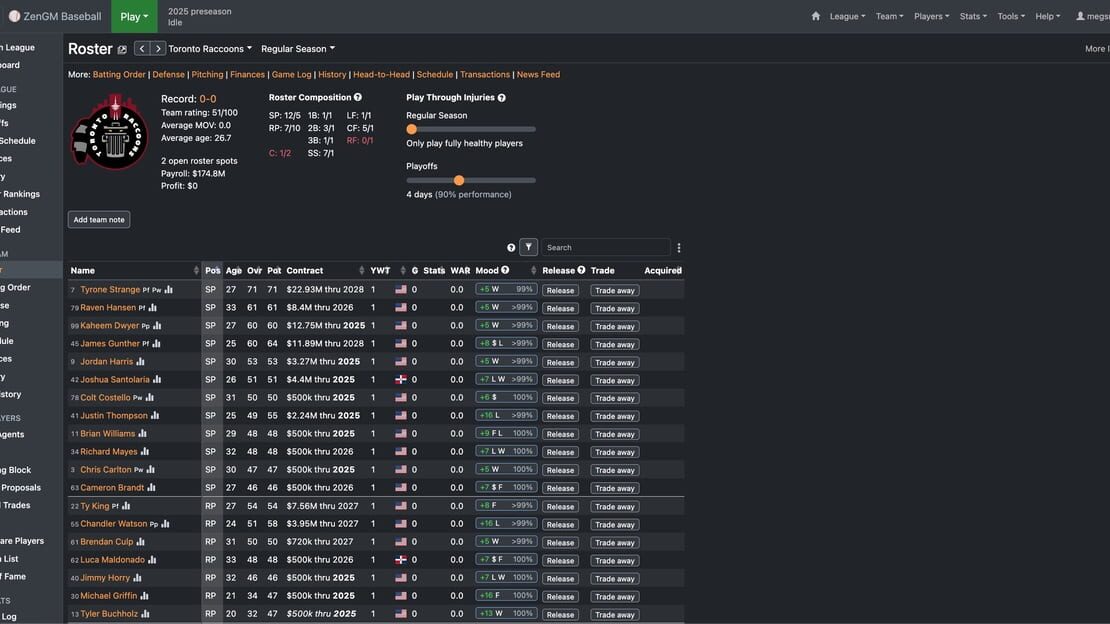Image resolution: width=1110 pixels, height=624 pixels.
Task: Open the Tools menu in top bar
Action: point(1010,16)
